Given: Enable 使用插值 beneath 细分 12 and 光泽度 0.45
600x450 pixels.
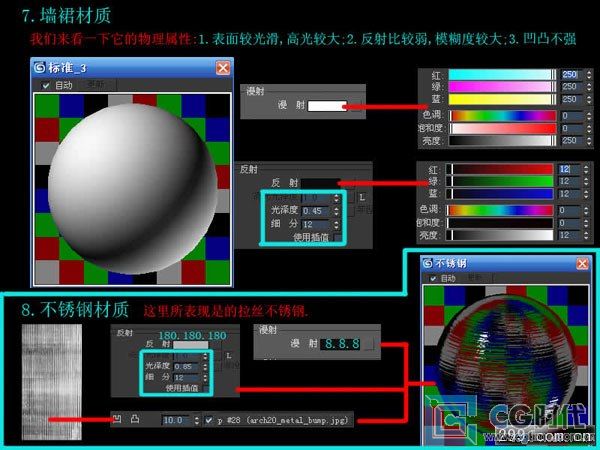Looking at the screenshot, I should click(338, 238).
